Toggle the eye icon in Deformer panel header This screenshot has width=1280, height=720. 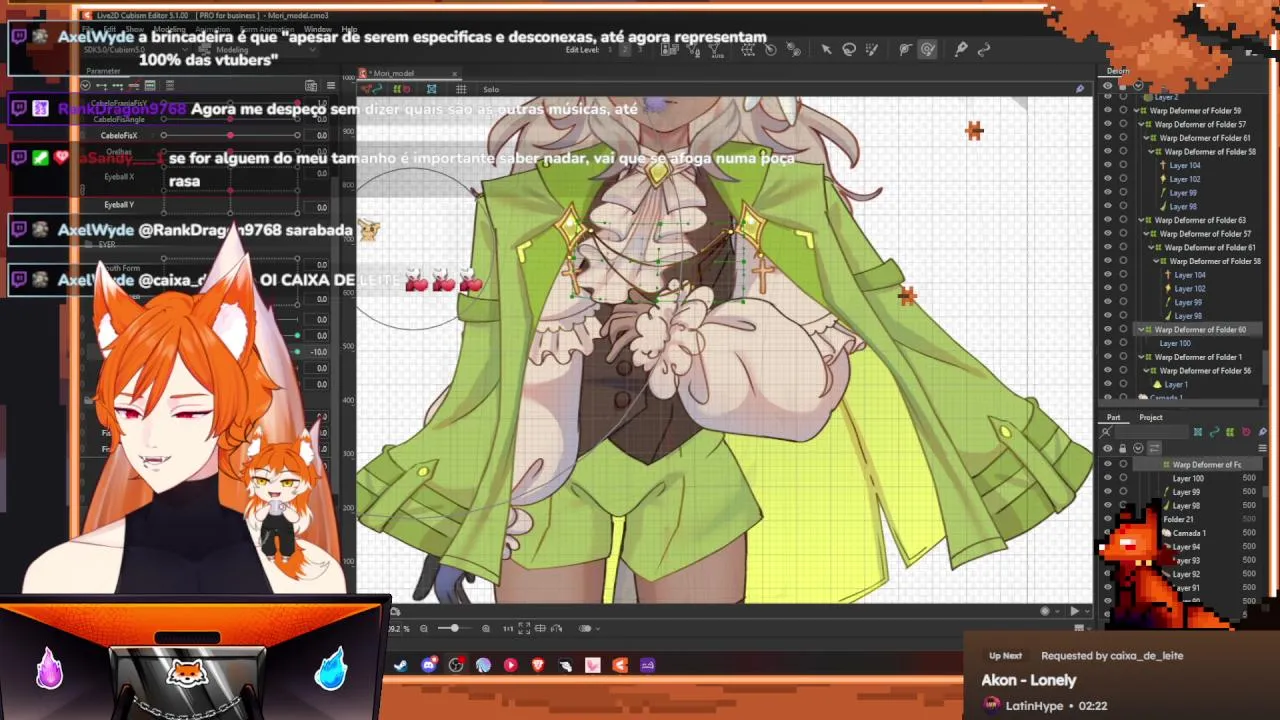click(x=1107, y=86)
